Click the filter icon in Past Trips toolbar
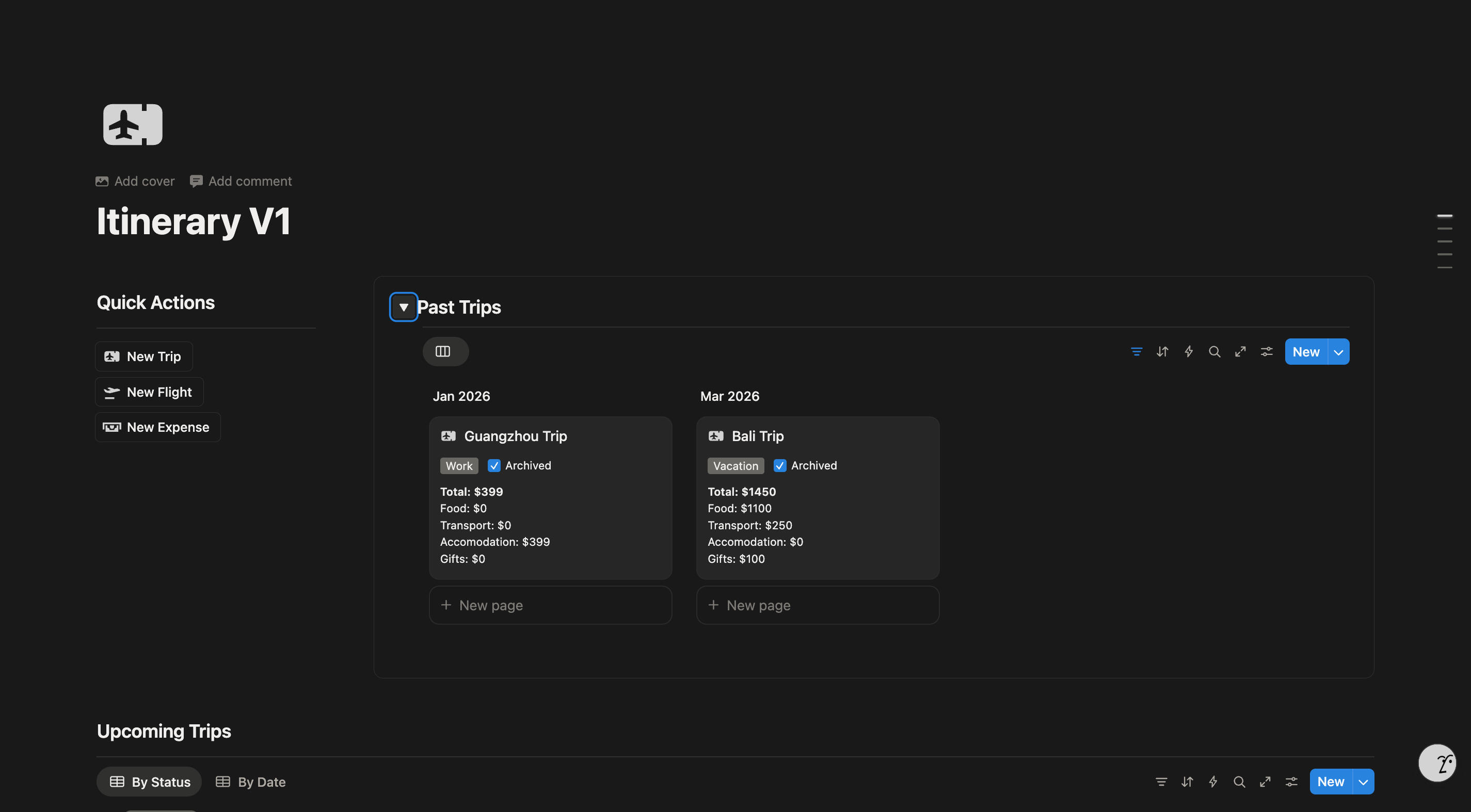The image size is (1471, 812). click(x=1137, y=351)
